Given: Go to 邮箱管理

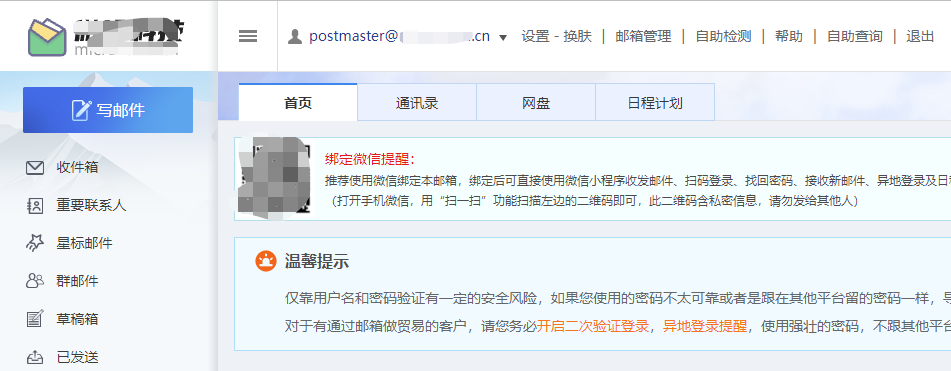Looking at the screenshot, I should (643, 36).
